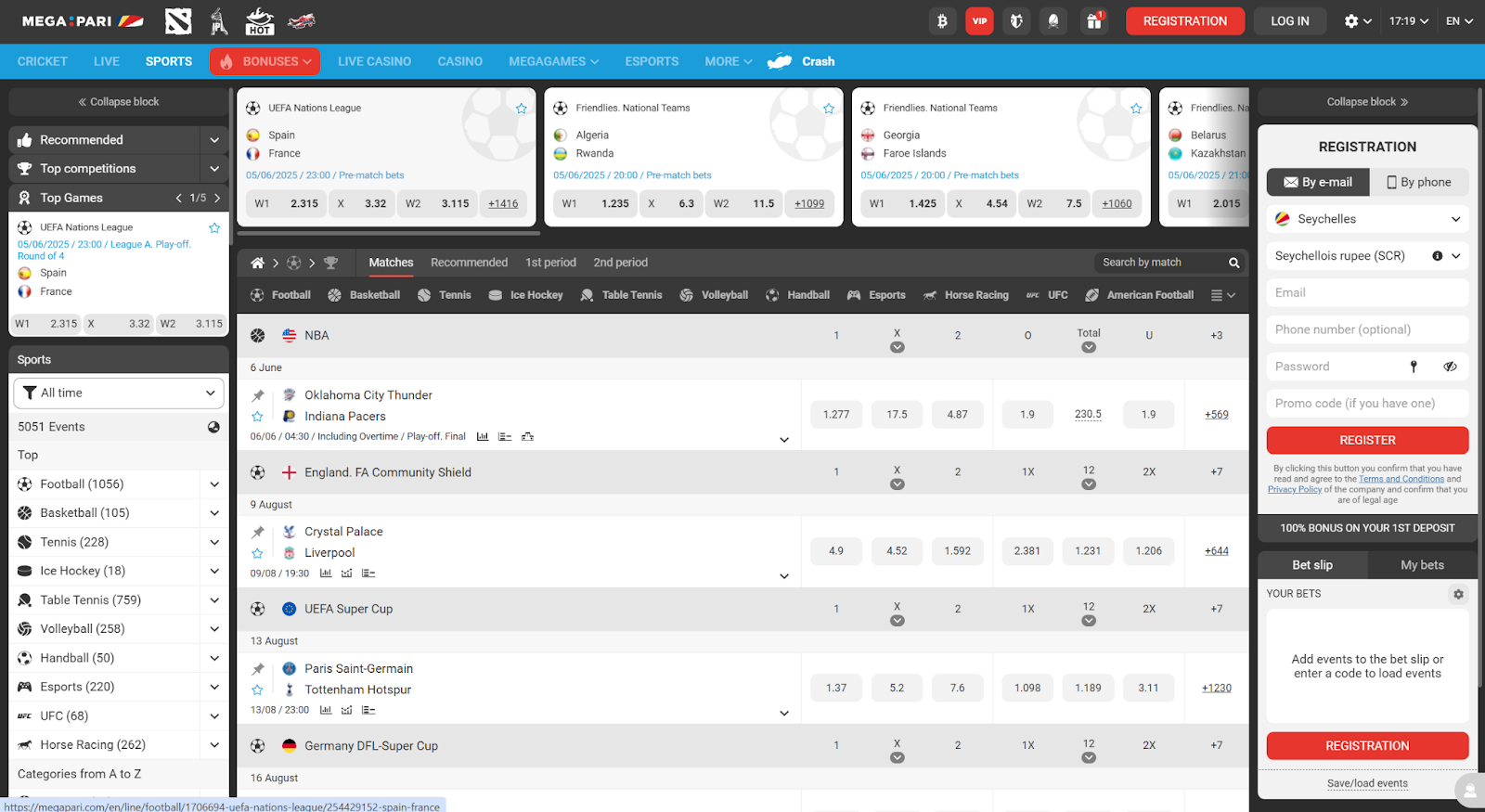Click the REGISTER button

pyautogui.click(x=1367, y=441)
